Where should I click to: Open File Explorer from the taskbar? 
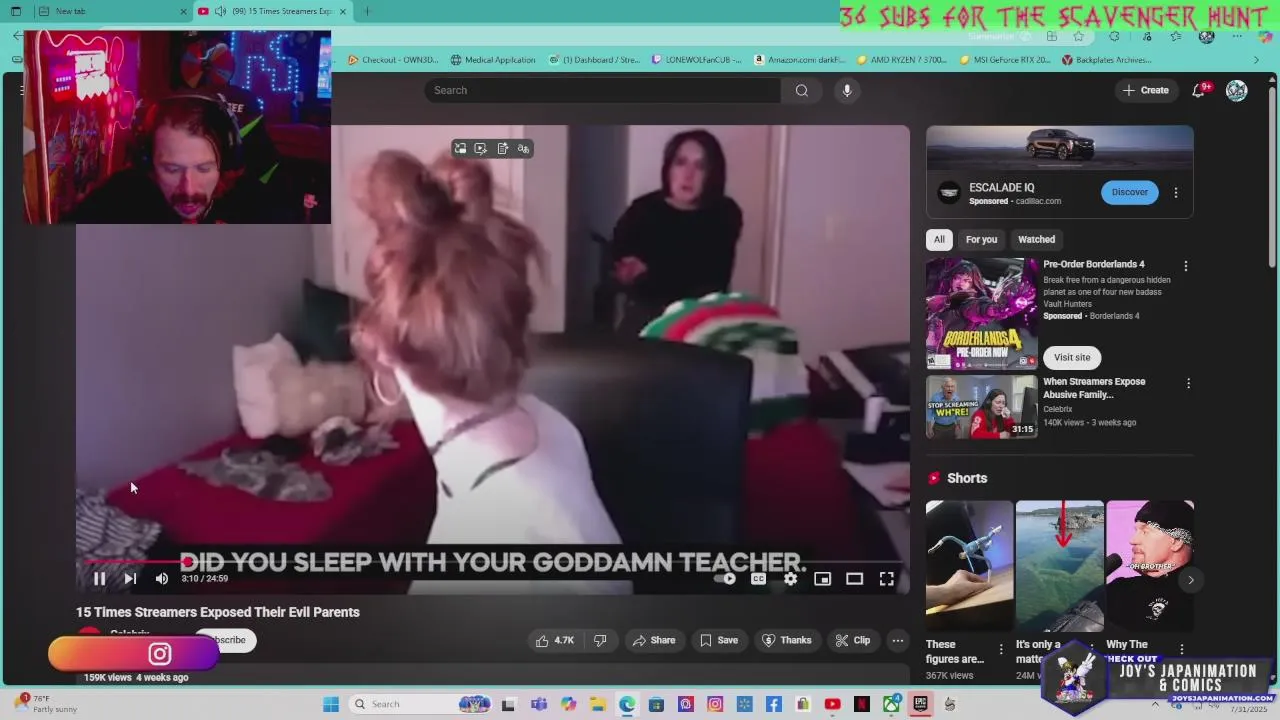598,704
